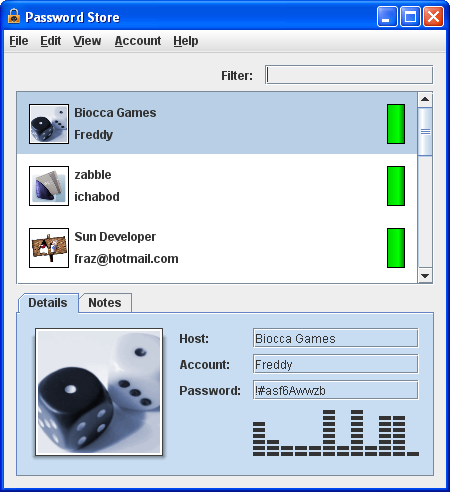The height and width of the screenshot is (492, 450).
Task: Click the green strength bar for Biocca Games
Action: (x=396, y=124)
